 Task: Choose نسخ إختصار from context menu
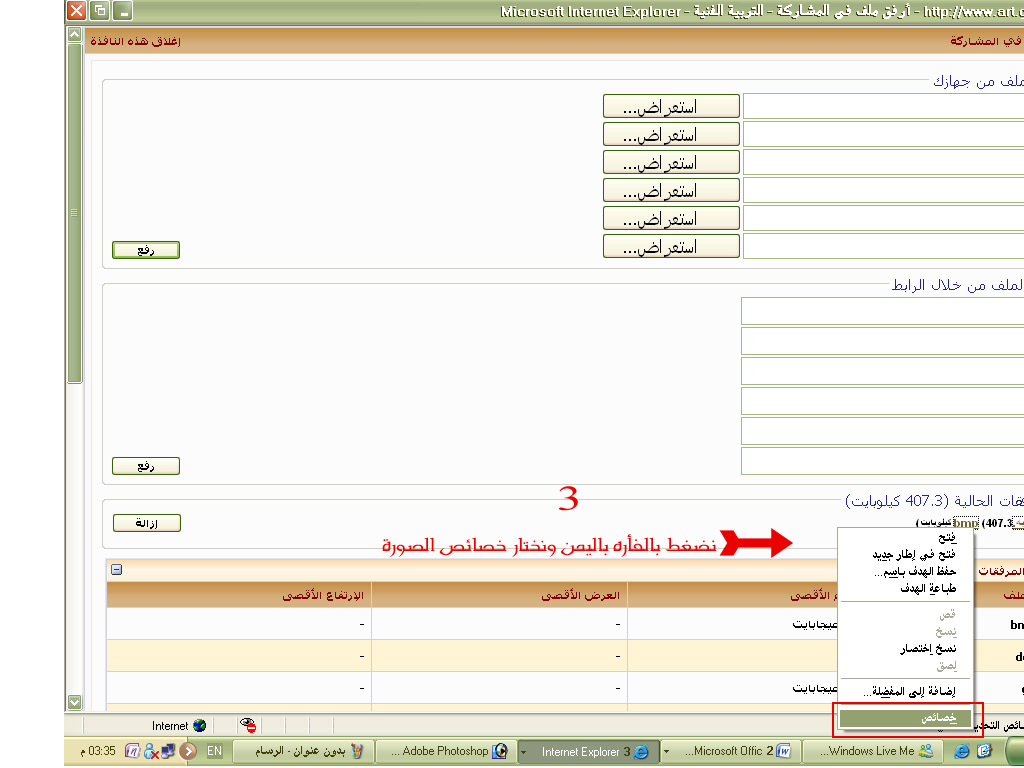pos(906,648)
